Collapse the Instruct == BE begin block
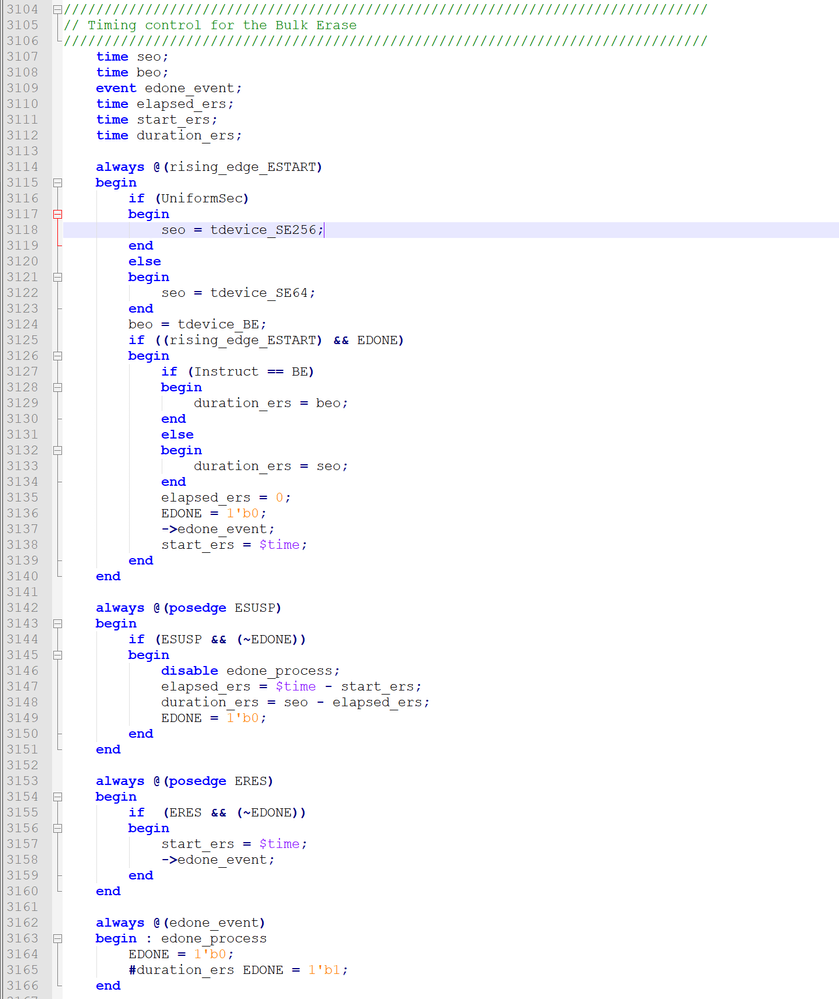Image resolution: width=839 pixels, height=999 pixels. coord(57,387)
